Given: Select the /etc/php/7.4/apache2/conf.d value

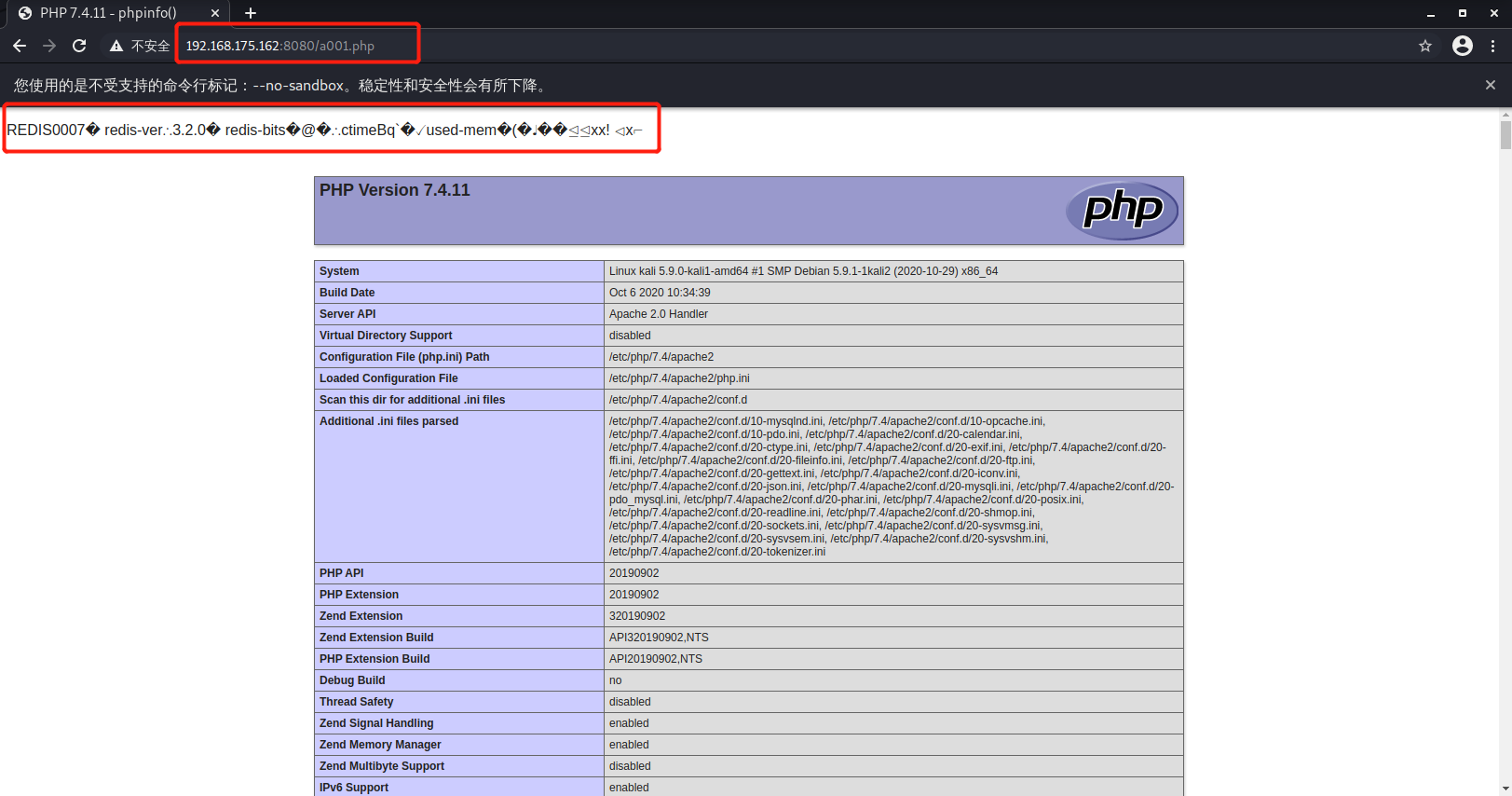Looking at the screenshot, I should (x=678, y=400).
